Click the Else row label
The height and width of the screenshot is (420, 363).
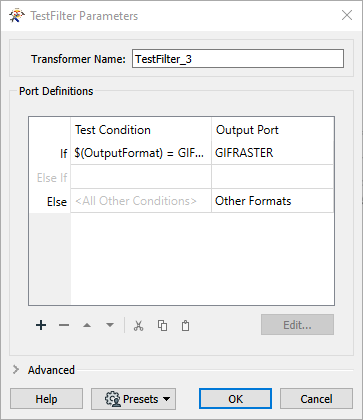(x=57, y=202)
